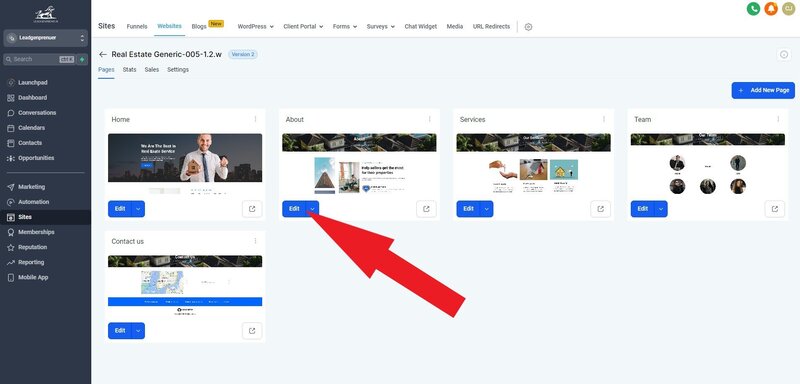Expand the Team page Edit dropdown arrow
The width and height of the screenshot is (800, 384).
661,209
